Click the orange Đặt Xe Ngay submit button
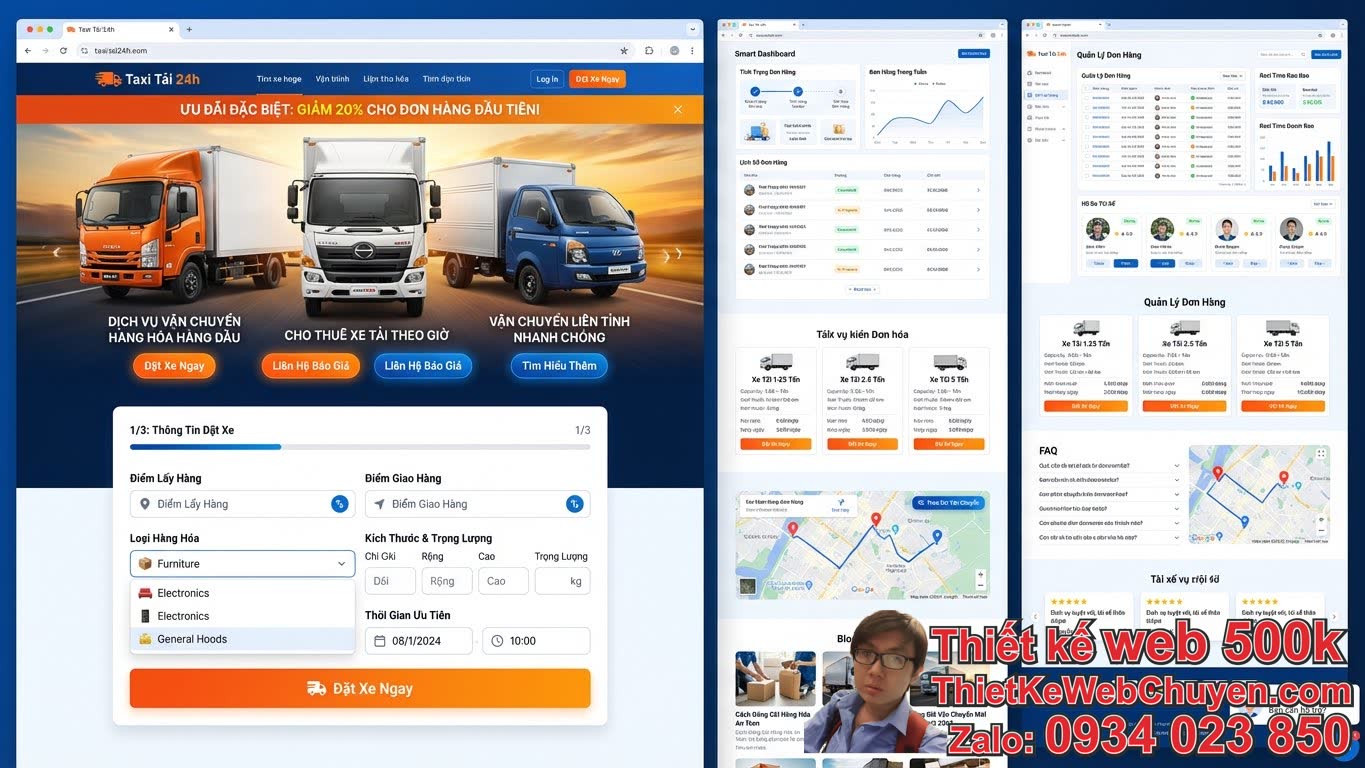The image size is (1365, 768). coord(359,688)
